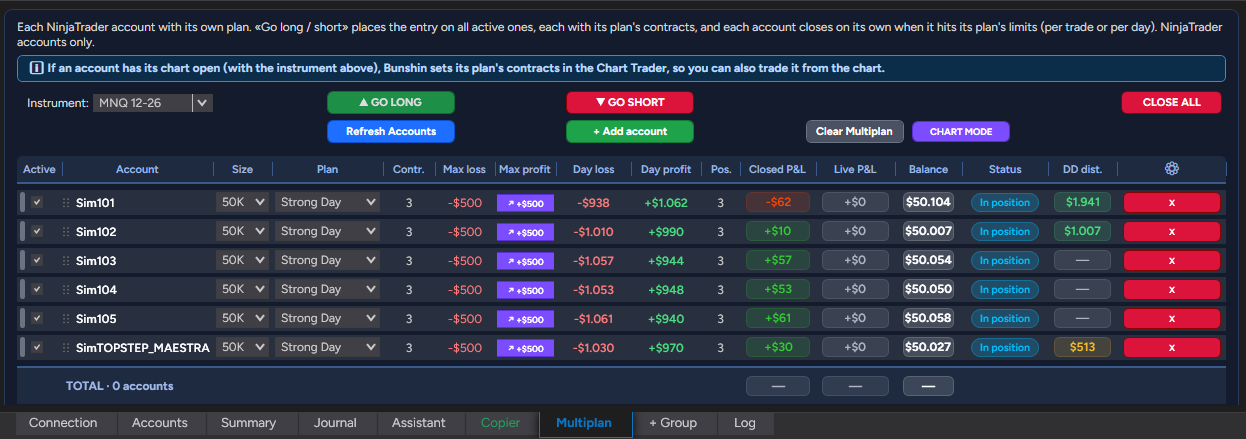Switch to the Connection tab
The image size is (1246, 439).
pos(63,423)
